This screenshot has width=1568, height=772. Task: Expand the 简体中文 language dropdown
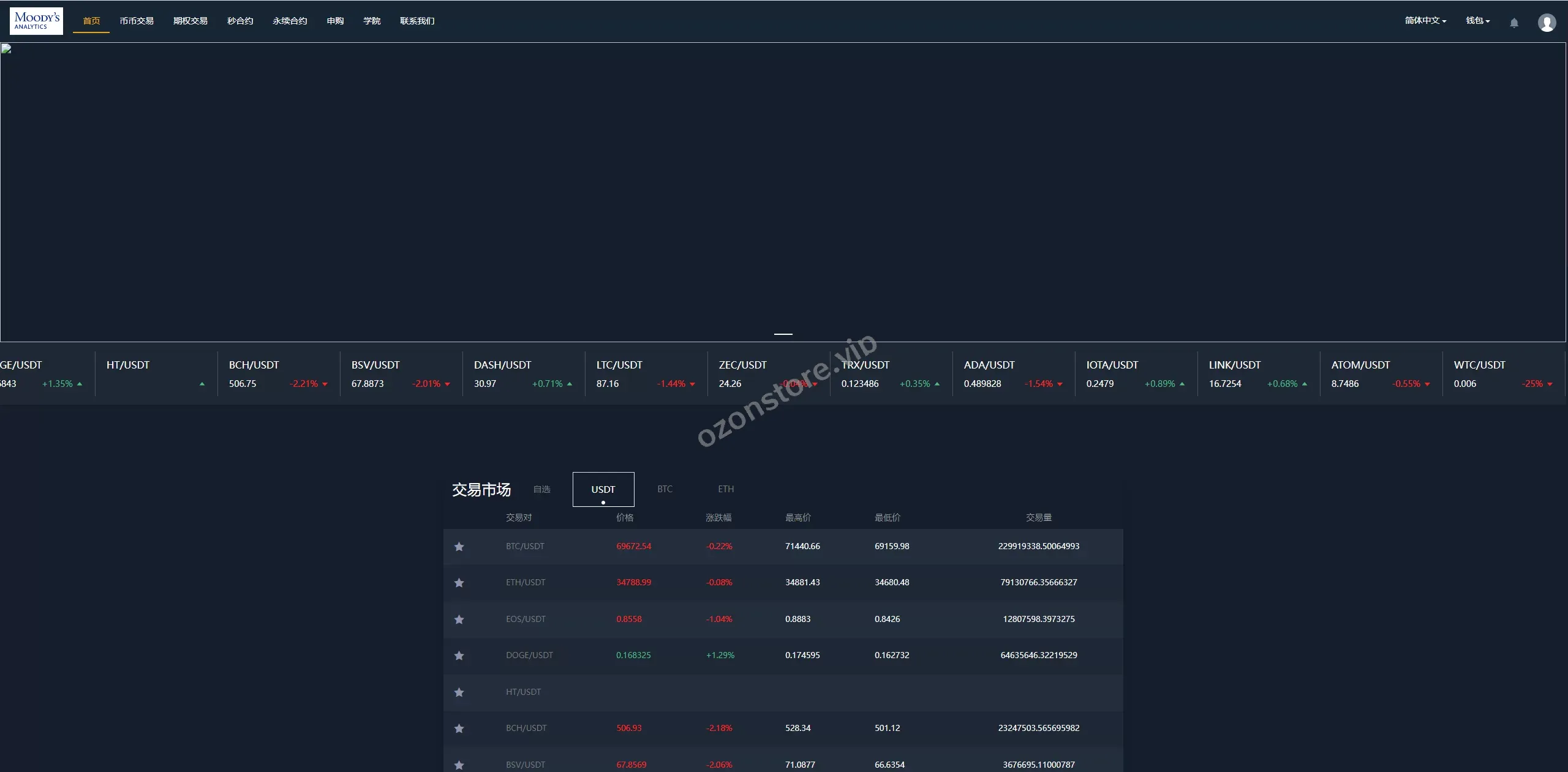click(1425, 21)
